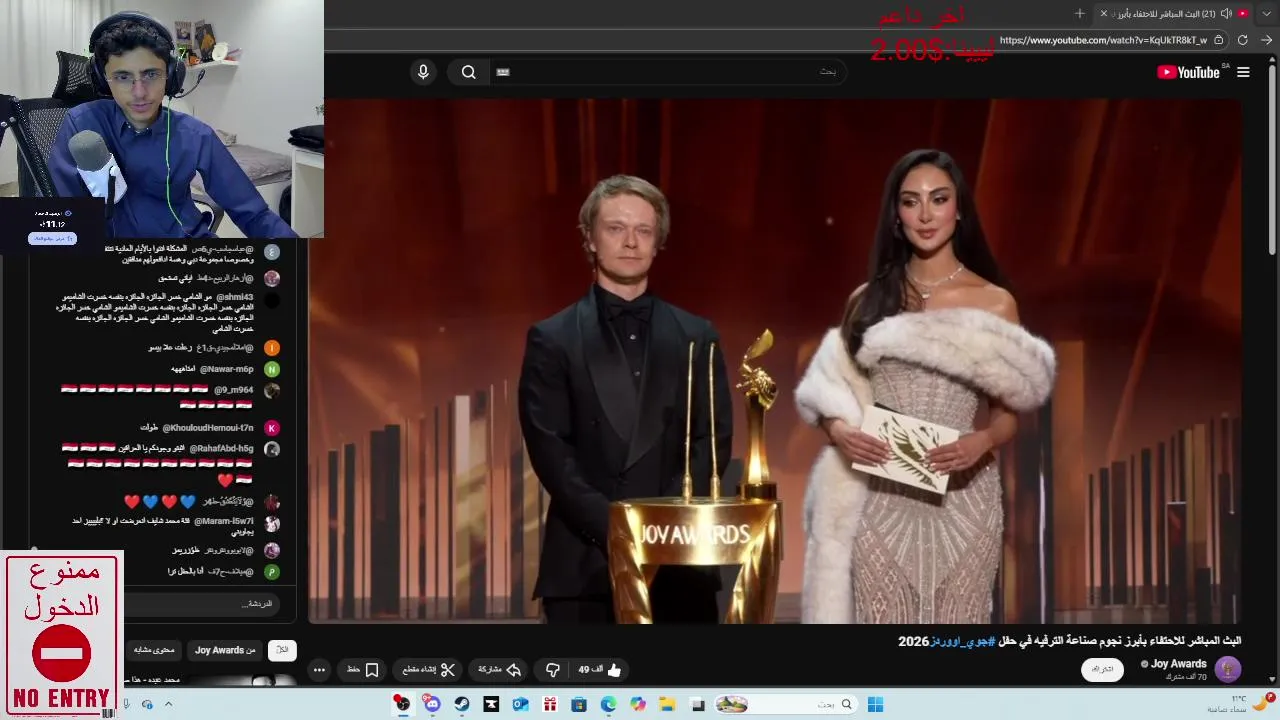Go forward using the browser arrow button
This screenshot has width=1280, height=720.
1266,40
